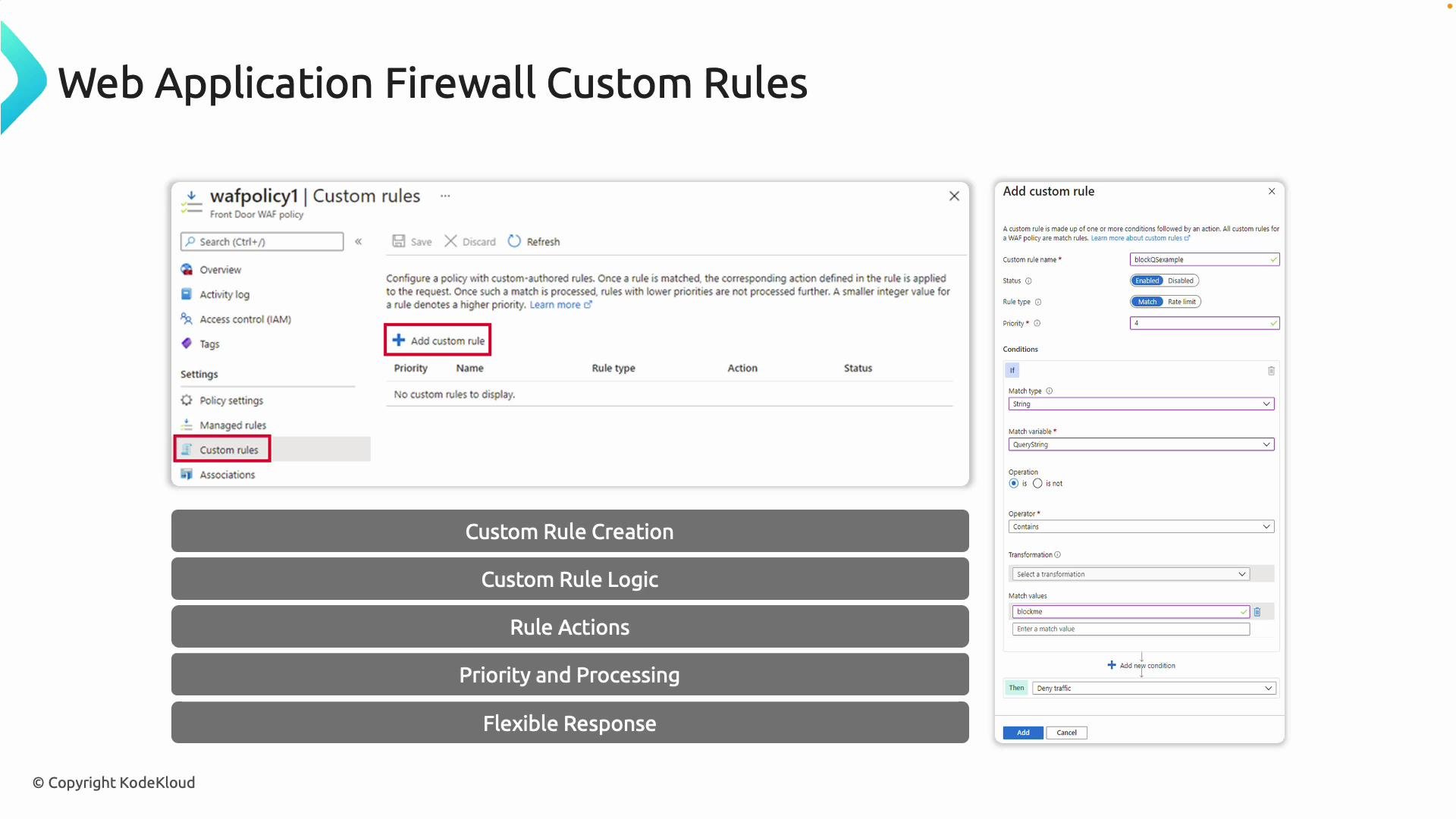Click the Access control (IAM) icon

187,319
